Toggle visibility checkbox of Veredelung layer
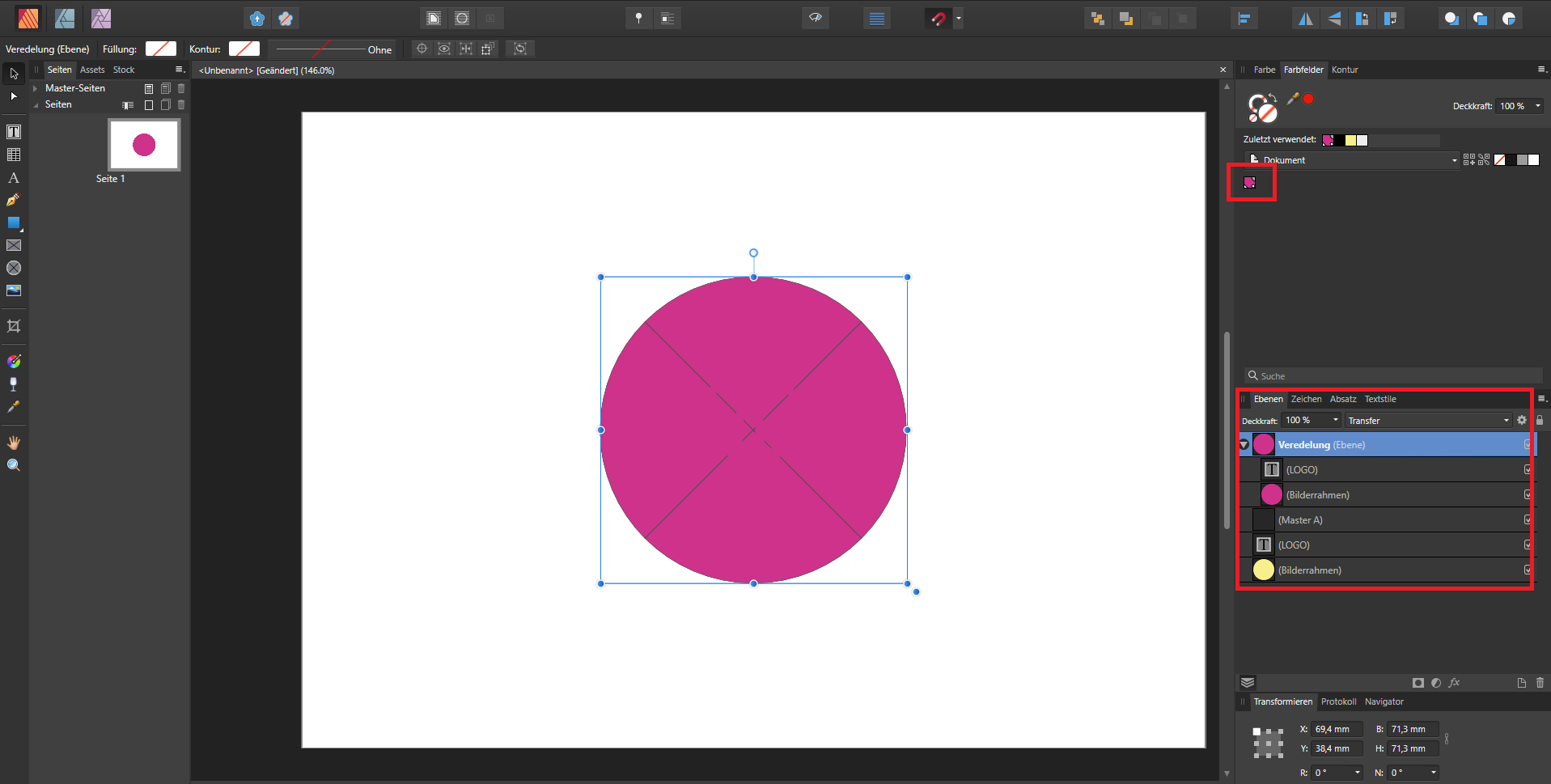Viewport: 1551px width, 784px height. [x=1527, y=444]
